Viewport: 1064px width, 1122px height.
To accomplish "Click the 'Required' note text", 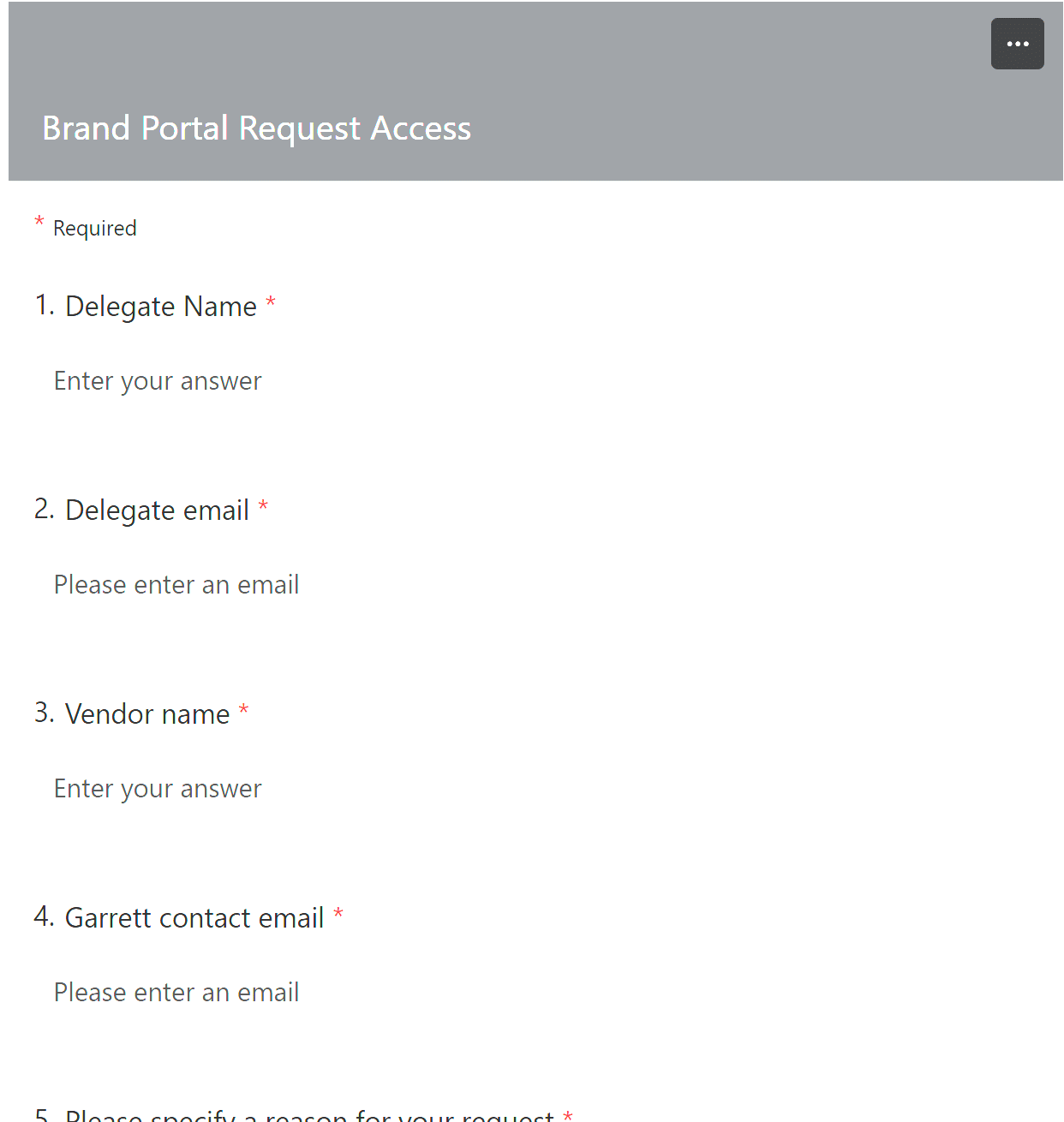I will (94, 229).
